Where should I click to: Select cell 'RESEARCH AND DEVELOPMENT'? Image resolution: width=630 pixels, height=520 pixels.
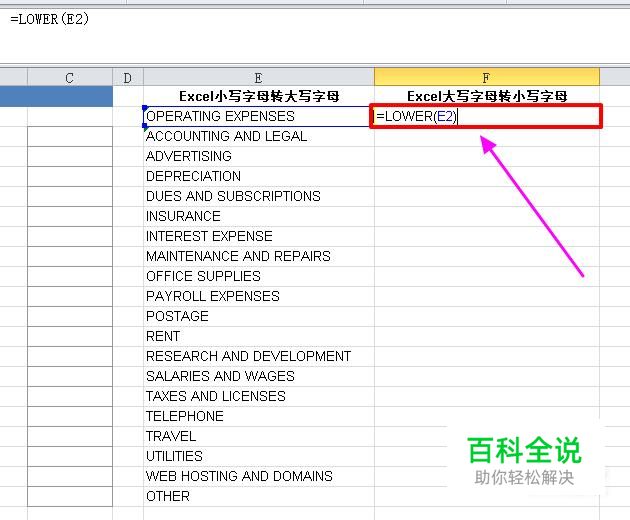[x=259, y=356]
